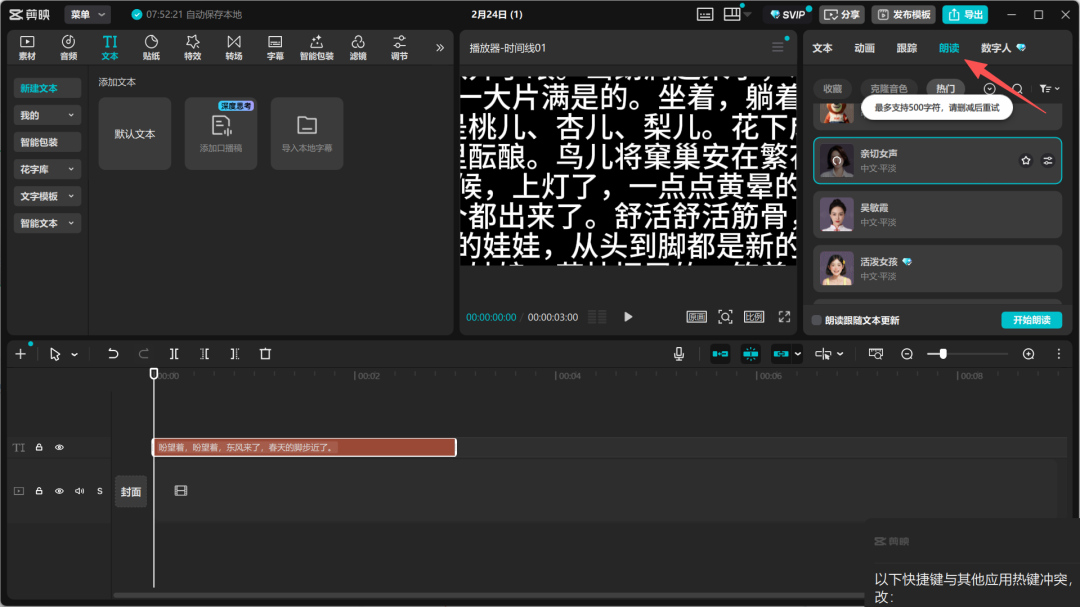This screenshot has height=607, width=1080.
Task: Open the 转场 (Transitions) panel
Action: [x=234, y=46]
